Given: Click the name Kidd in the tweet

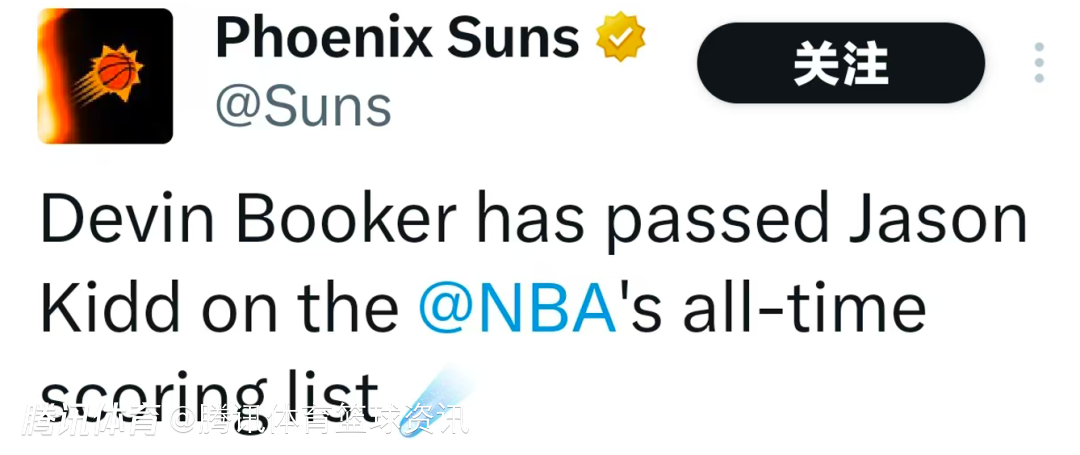Looking at the screenshot, I should click(101, 309).
